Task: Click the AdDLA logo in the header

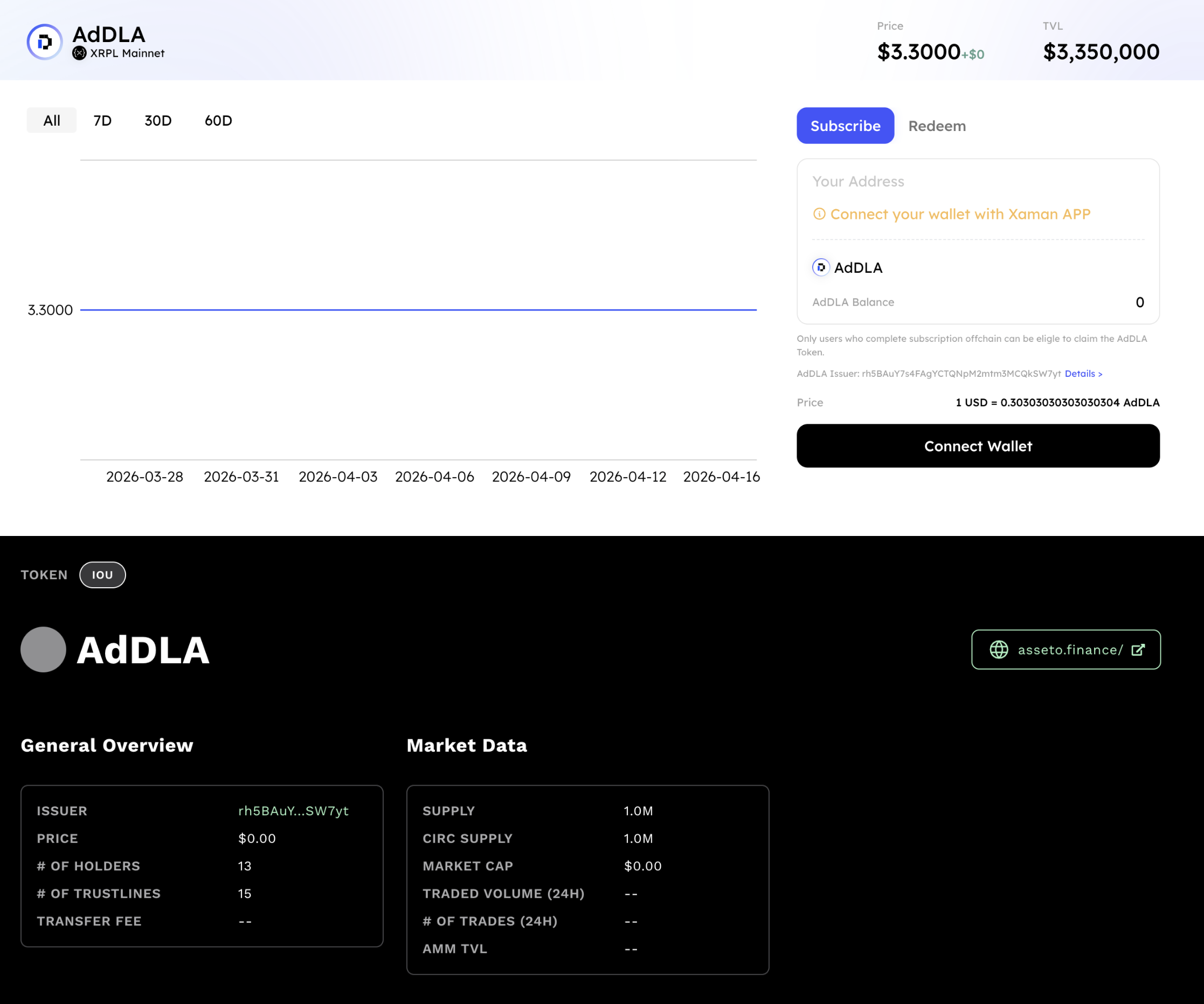Action: [x=44, y=42]
